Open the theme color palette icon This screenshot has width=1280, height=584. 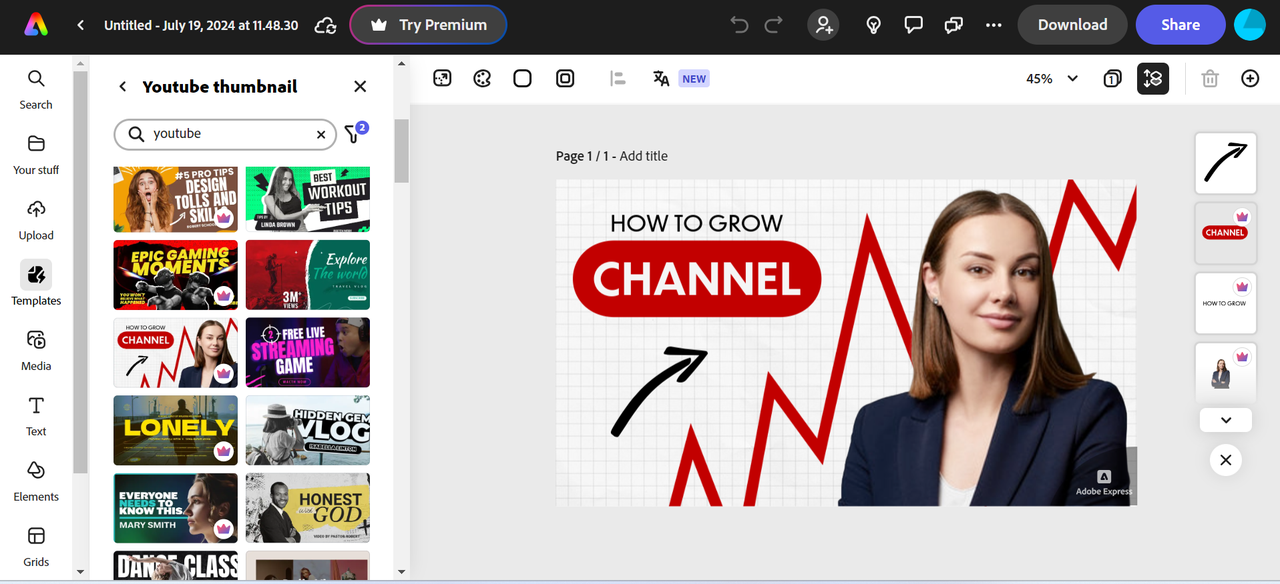click(482, 78)
